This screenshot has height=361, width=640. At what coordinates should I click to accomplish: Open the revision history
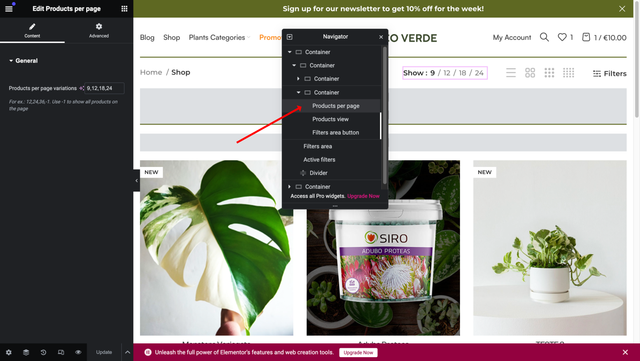pyautogui.click(x=43, y=352)
